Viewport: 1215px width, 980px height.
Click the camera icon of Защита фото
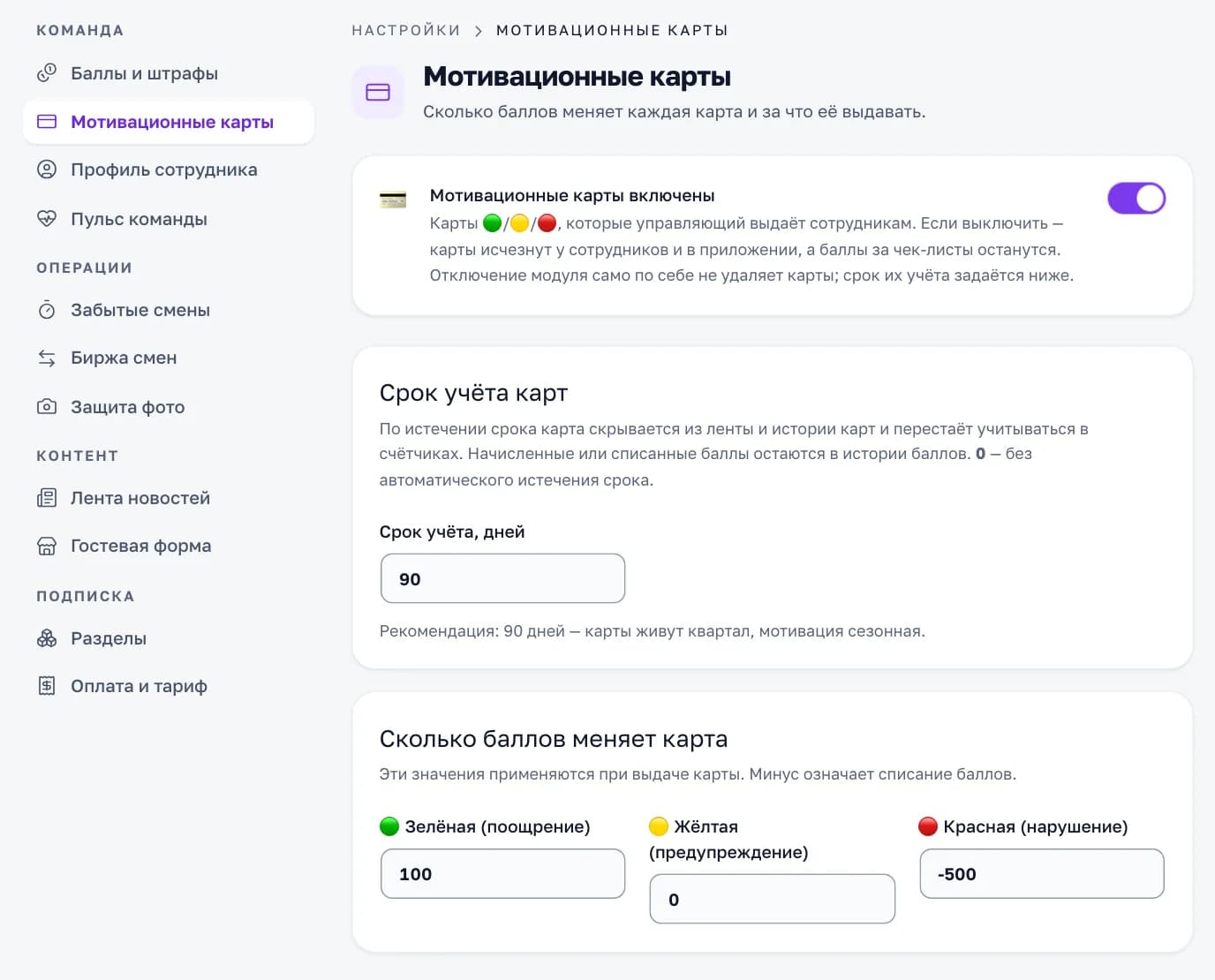pyautogui.click(x=47, y=407)
